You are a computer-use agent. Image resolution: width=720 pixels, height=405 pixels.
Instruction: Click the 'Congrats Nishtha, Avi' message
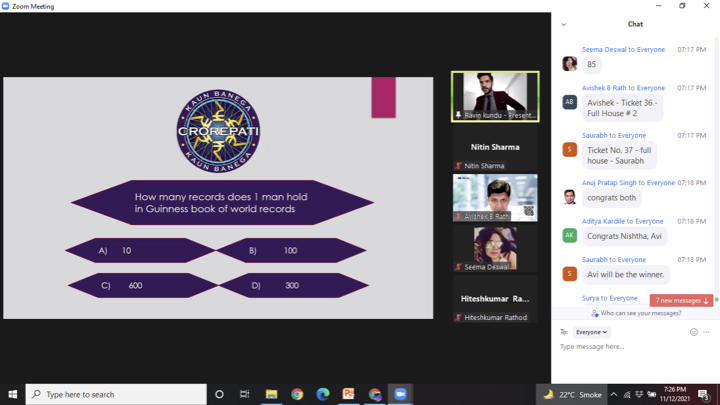coord(624,236)
